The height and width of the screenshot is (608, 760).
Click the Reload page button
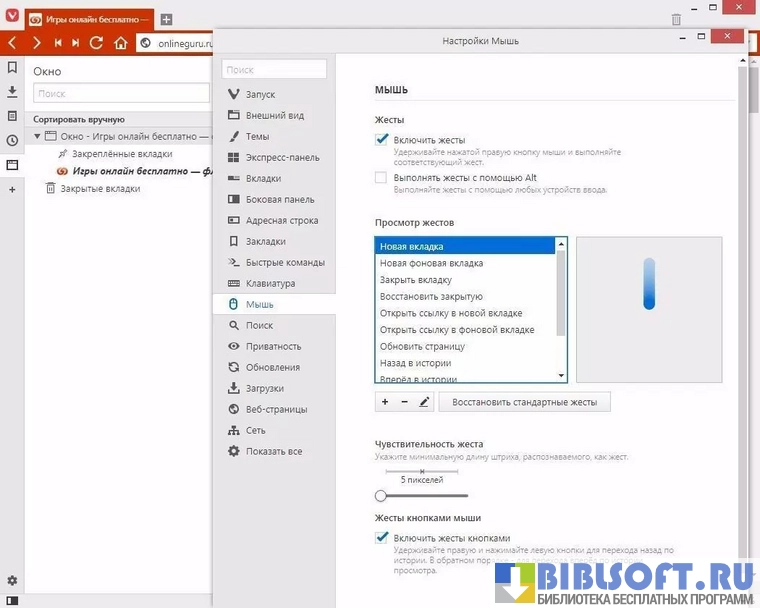(97, 43)
